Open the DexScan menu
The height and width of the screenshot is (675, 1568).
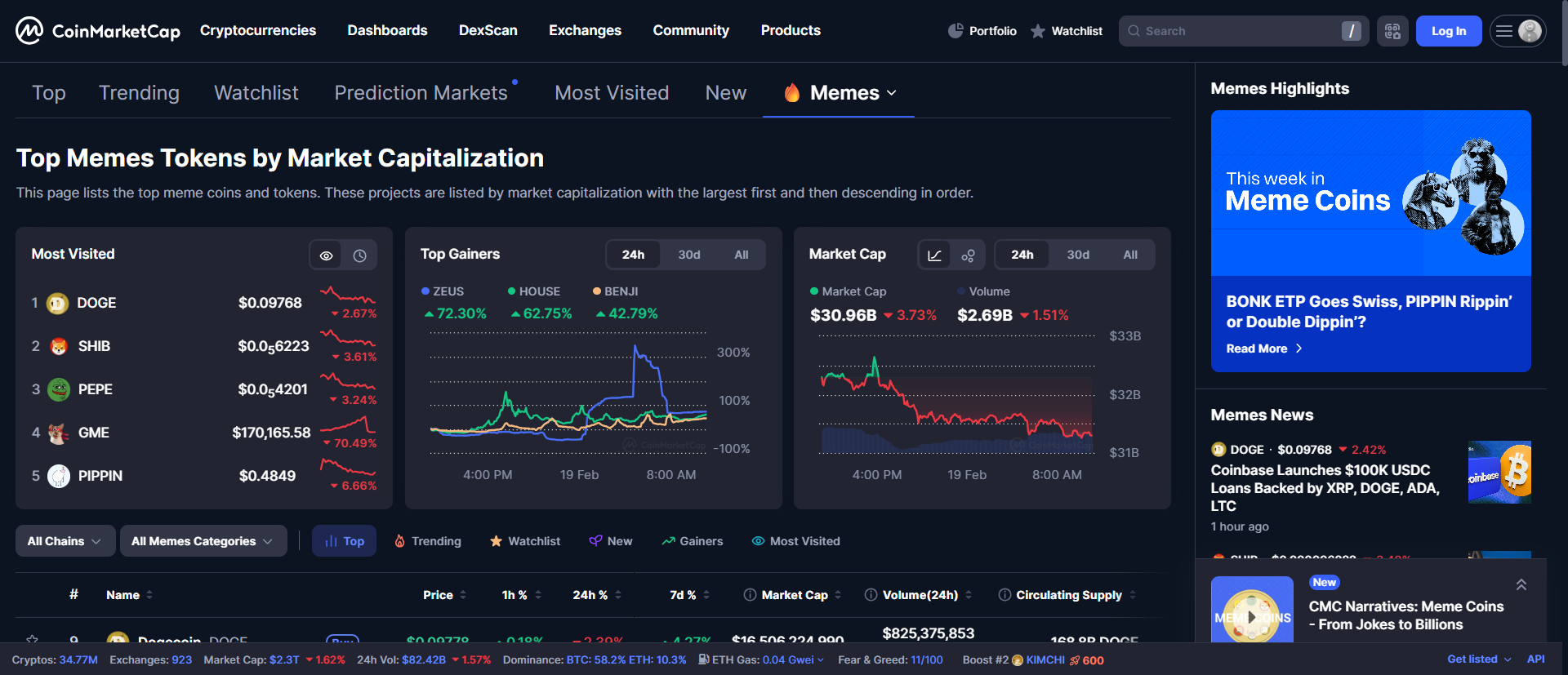[488, 31]
